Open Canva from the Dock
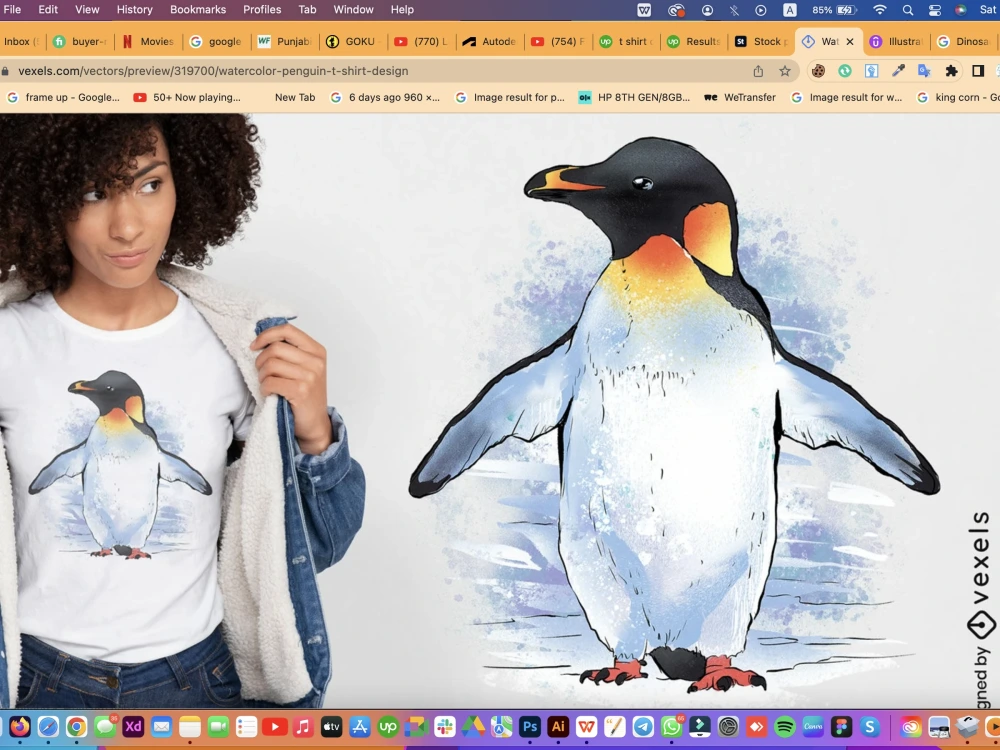The image size is (1000, 750). point(813,726)
